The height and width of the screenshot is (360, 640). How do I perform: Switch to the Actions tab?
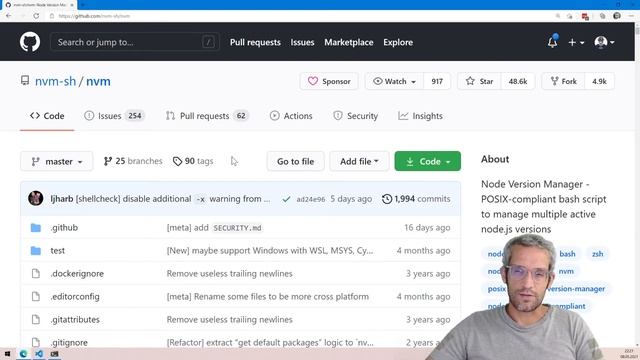coord(291,116)
